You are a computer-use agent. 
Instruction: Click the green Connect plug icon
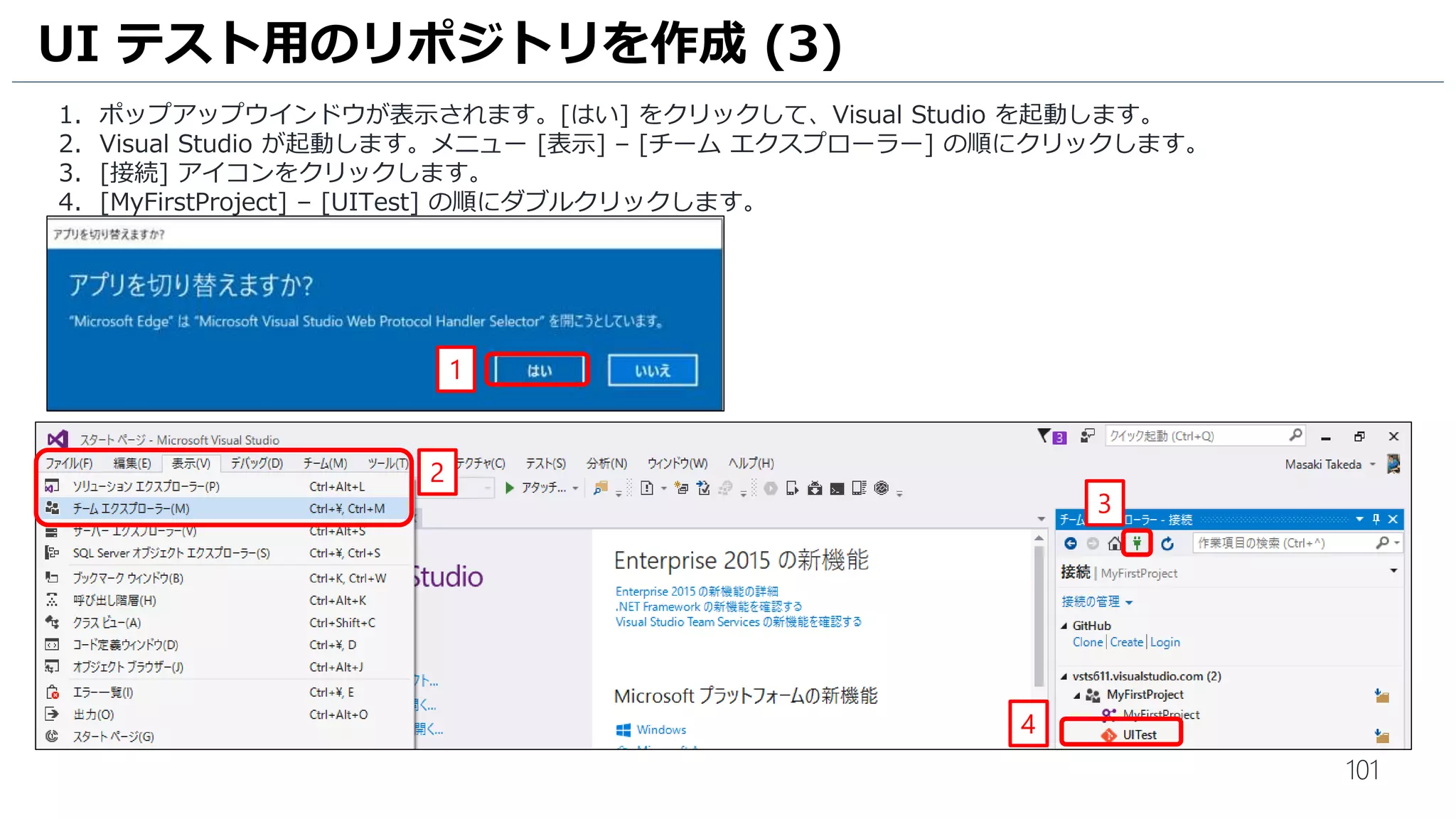tap(1137, 543)
